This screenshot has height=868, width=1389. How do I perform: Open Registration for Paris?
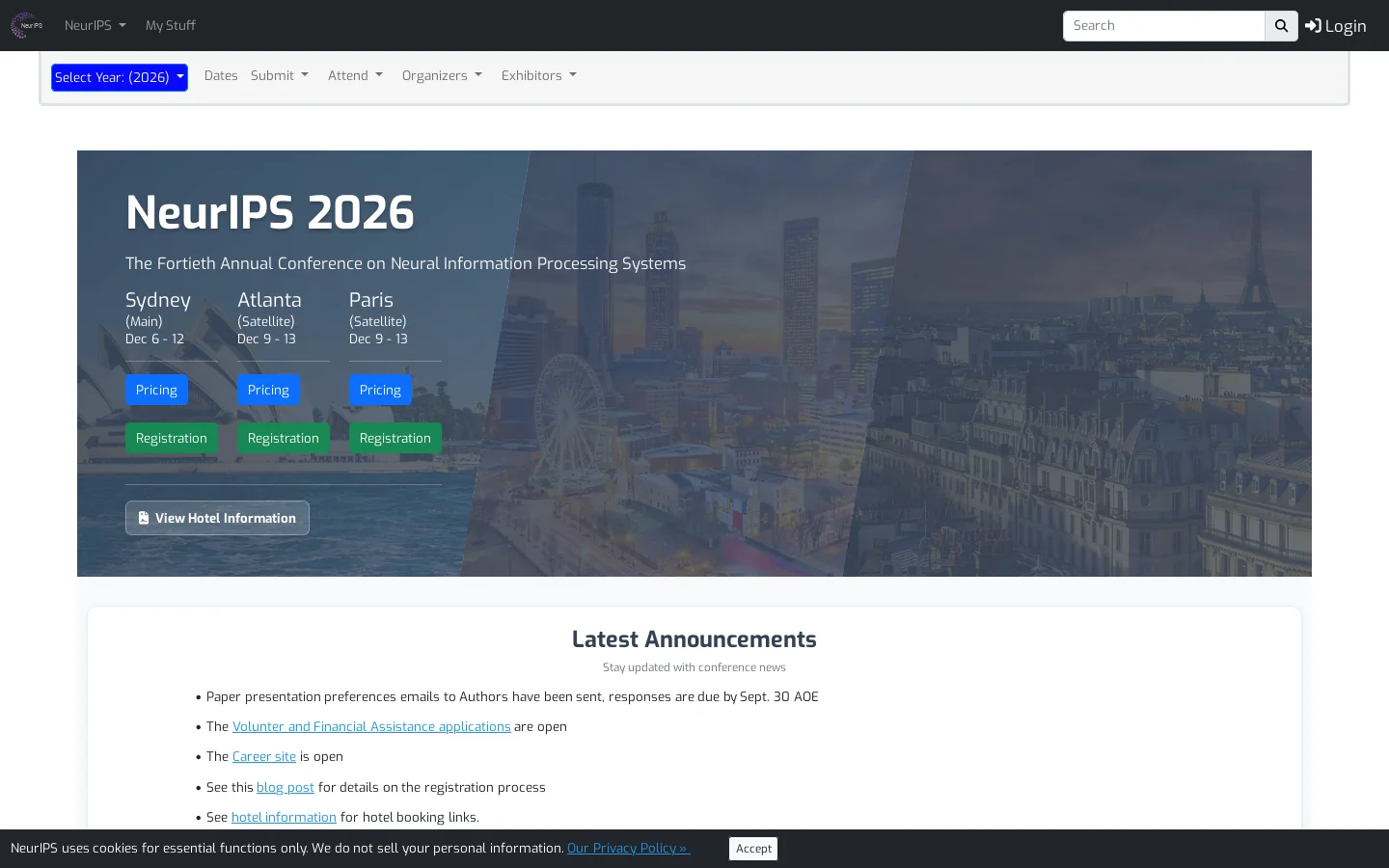click(x=395, y=438)
